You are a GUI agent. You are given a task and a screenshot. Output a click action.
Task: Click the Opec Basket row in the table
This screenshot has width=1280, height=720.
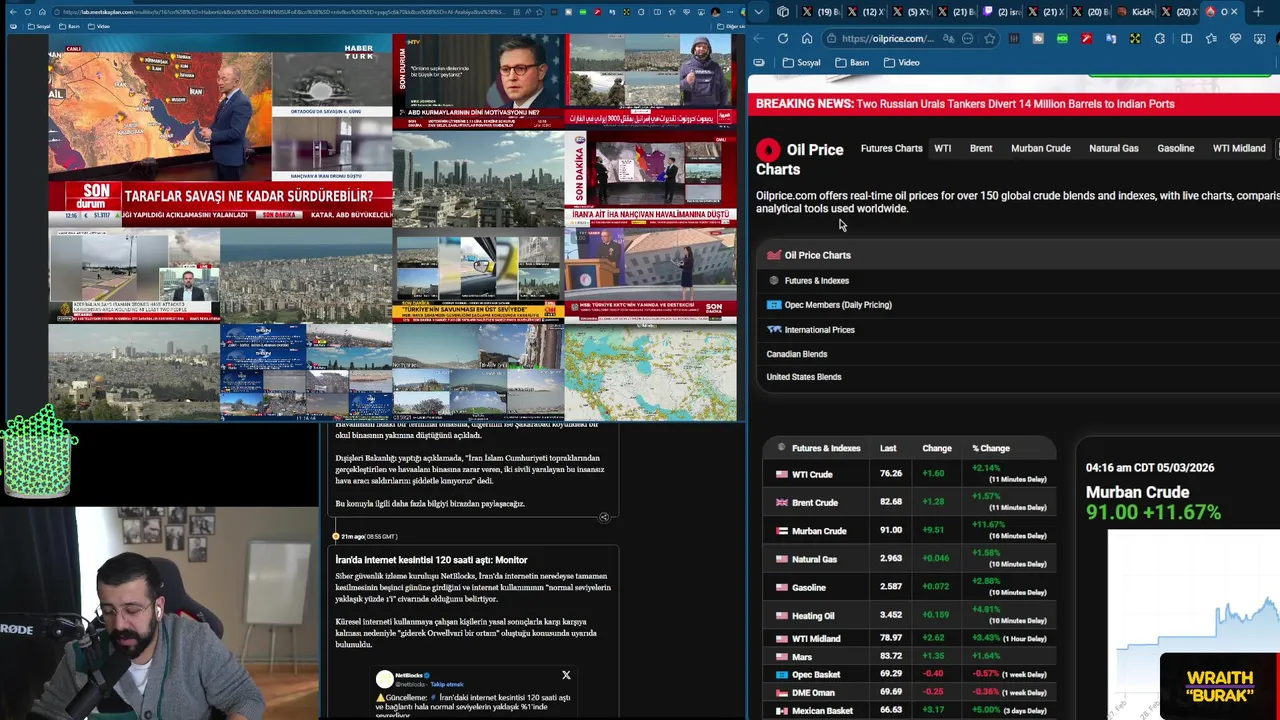(910, 674)
